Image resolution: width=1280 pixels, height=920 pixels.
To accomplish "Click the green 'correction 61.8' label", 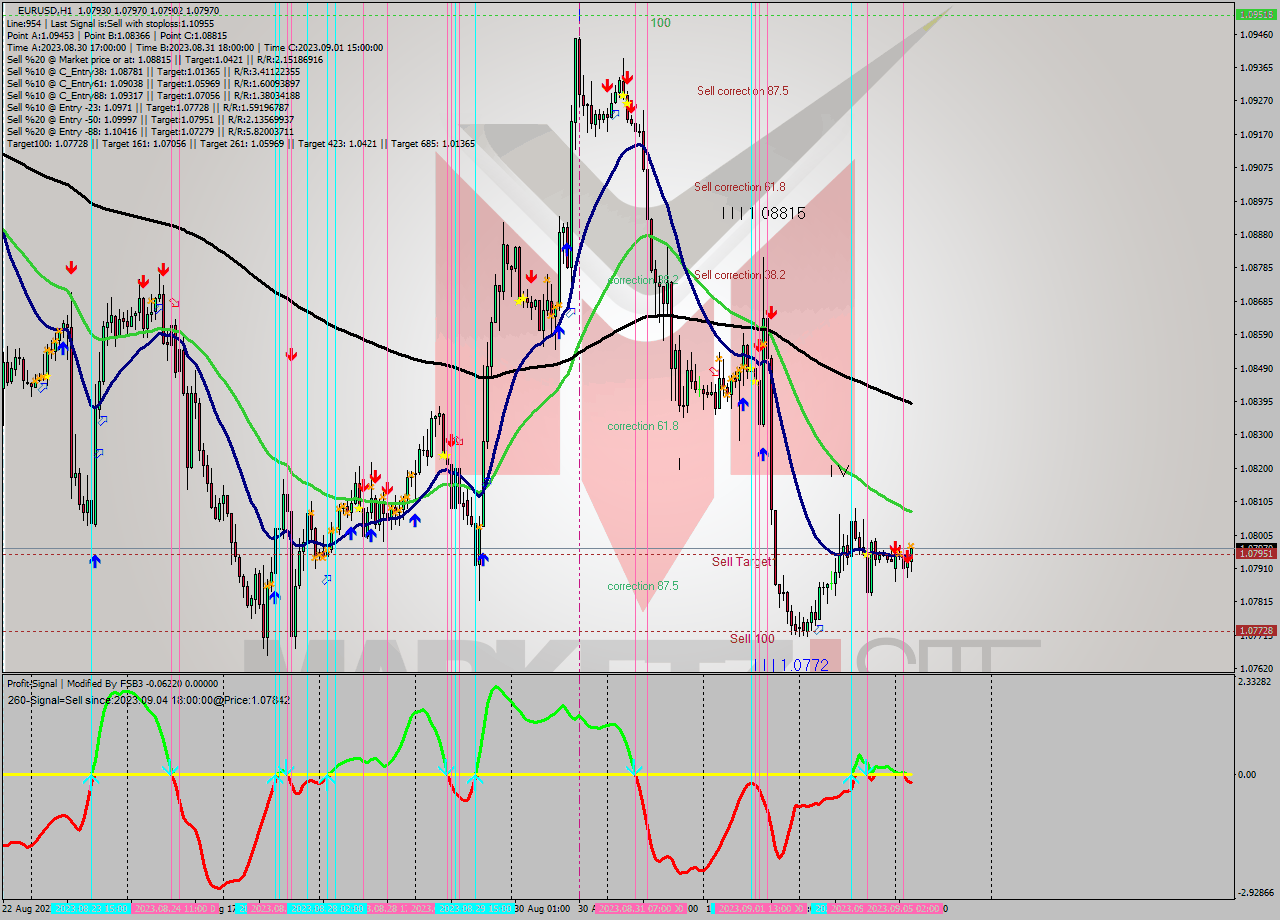I will pos(643,426).
